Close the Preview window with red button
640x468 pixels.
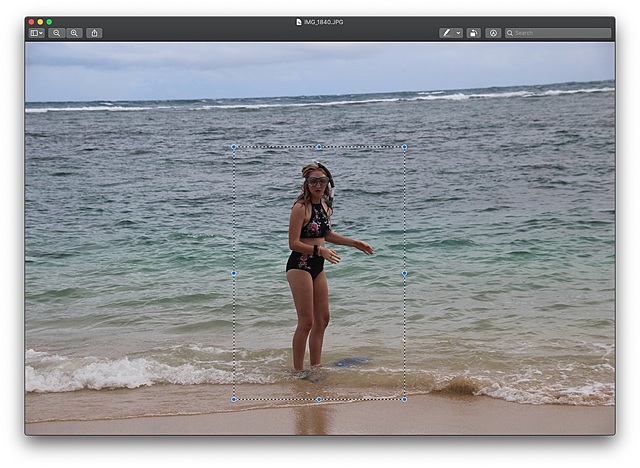31,22
